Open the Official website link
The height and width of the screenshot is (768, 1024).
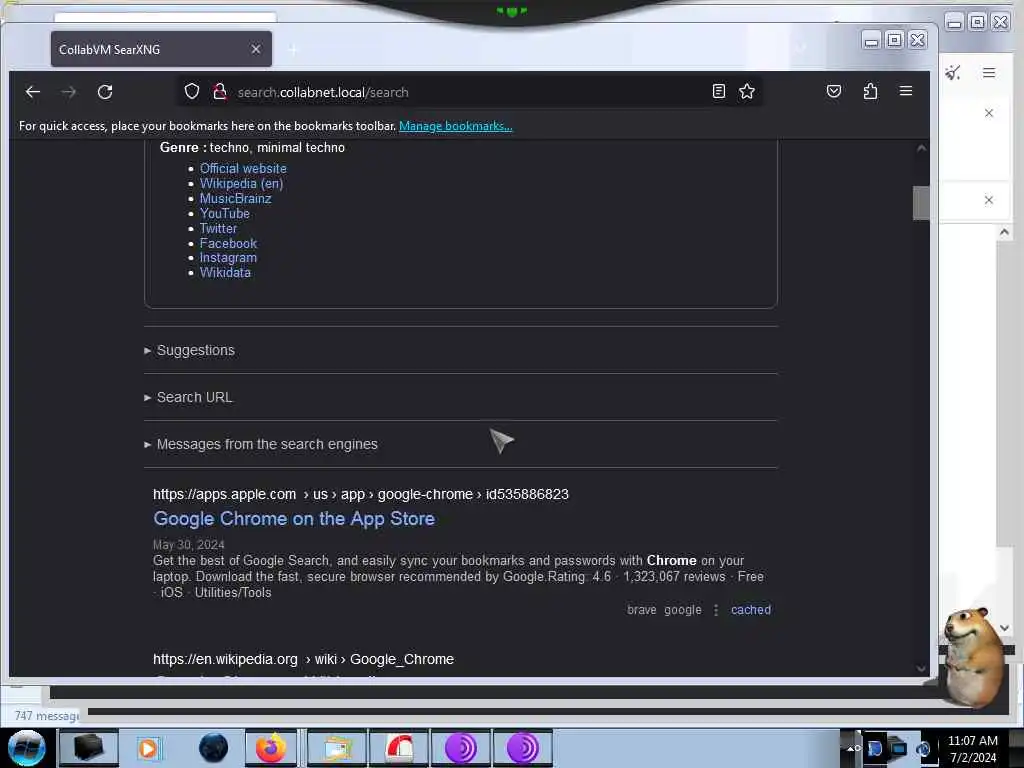pyautogui.click(x=243, y=168)
